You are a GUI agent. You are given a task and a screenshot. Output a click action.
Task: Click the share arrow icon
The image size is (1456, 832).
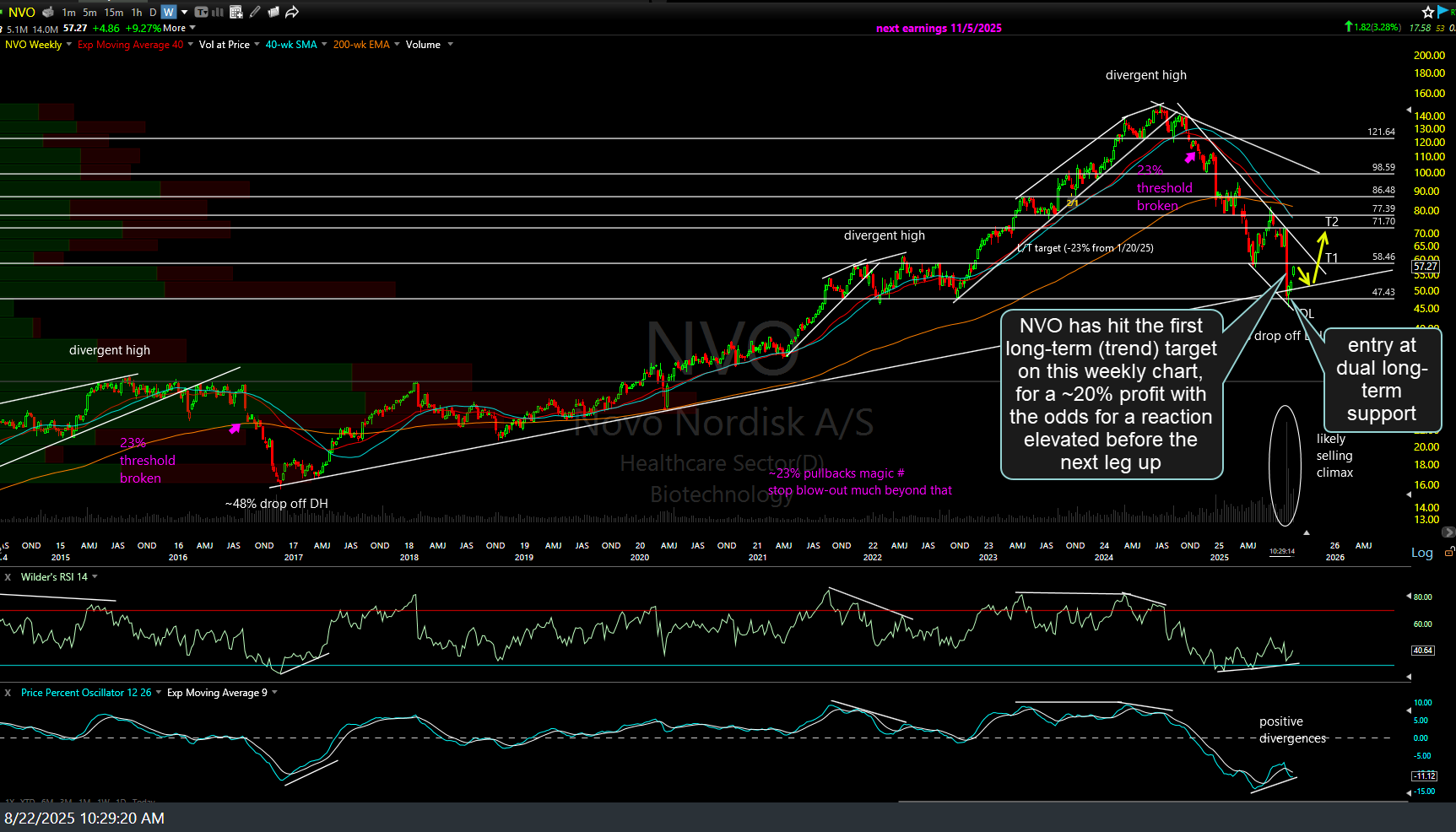pyautogui.click(x=292, y=12)
